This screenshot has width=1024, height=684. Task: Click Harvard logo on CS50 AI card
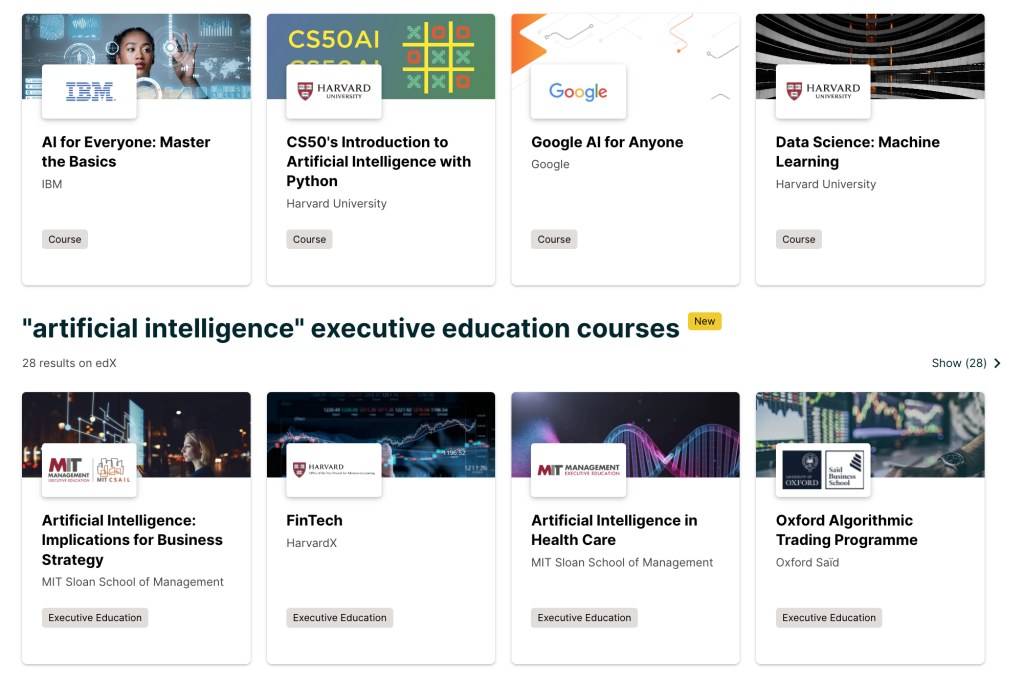click(334, 92)
